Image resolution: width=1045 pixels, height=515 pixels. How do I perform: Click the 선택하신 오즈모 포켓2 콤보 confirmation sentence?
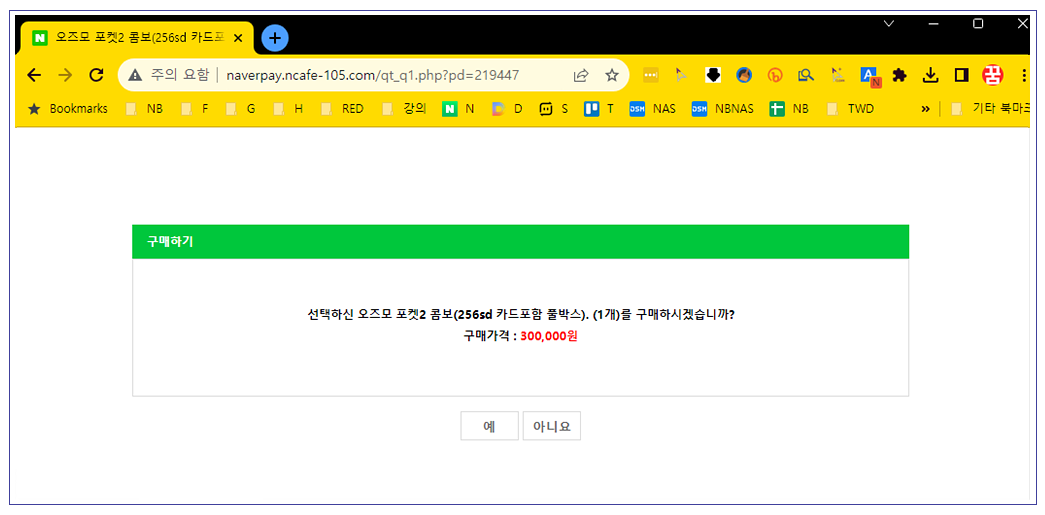click(x=521, y=314)
